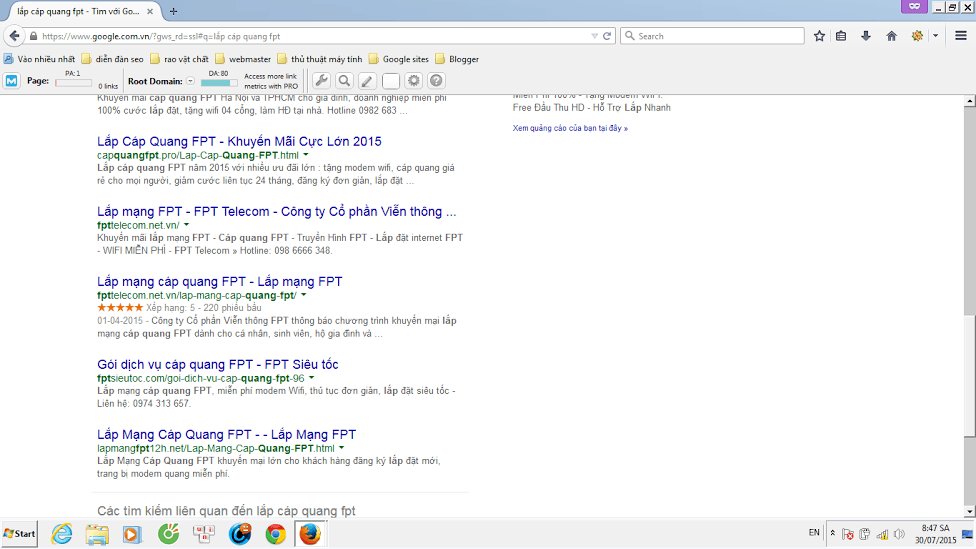Click the Start button
The width and height of the screenshot is (976, 549).
[19, 534]
